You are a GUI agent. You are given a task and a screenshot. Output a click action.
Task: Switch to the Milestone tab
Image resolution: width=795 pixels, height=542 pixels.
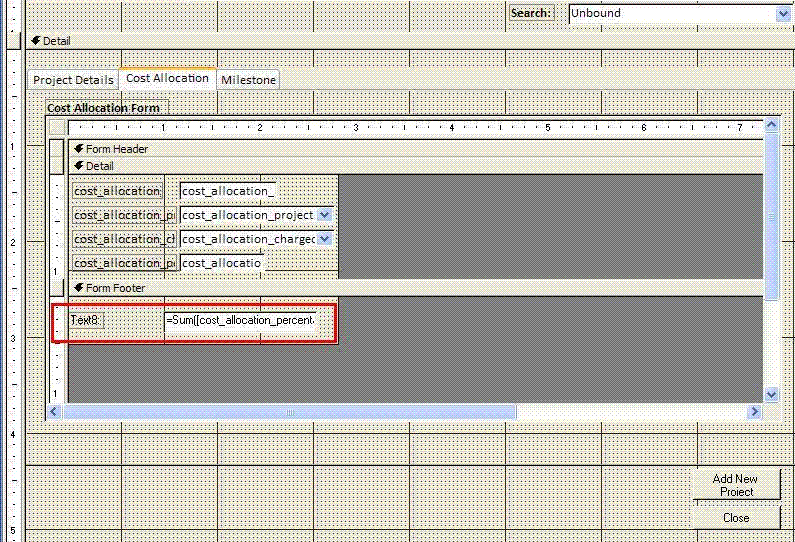pyautogui.click(x=248, y=80)
